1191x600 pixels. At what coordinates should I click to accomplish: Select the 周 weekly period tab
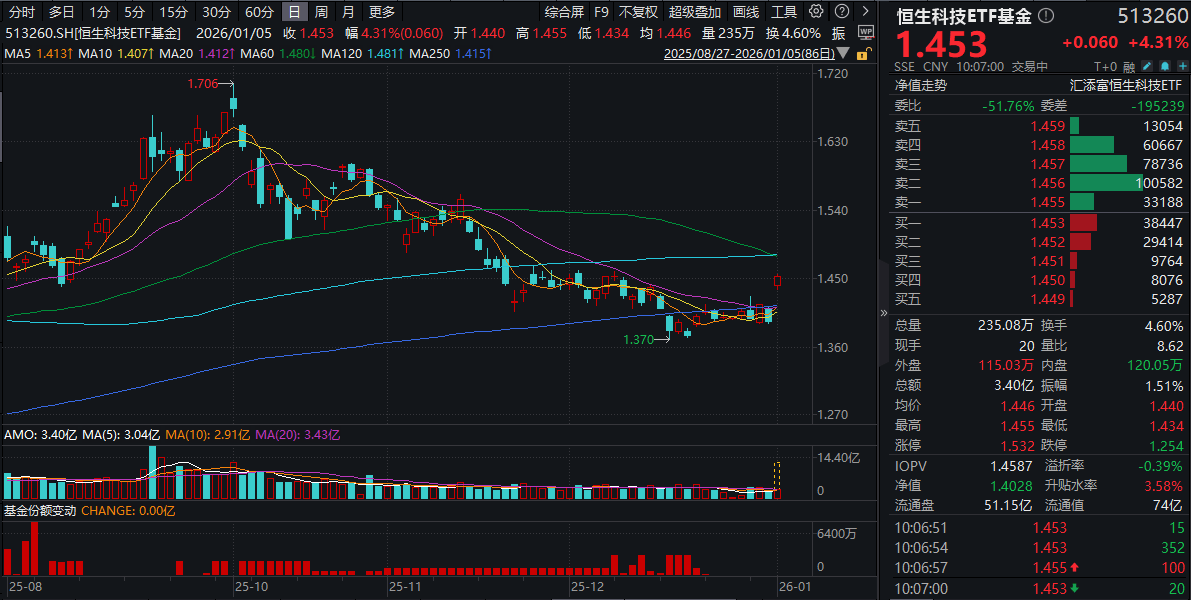point(320,12)
